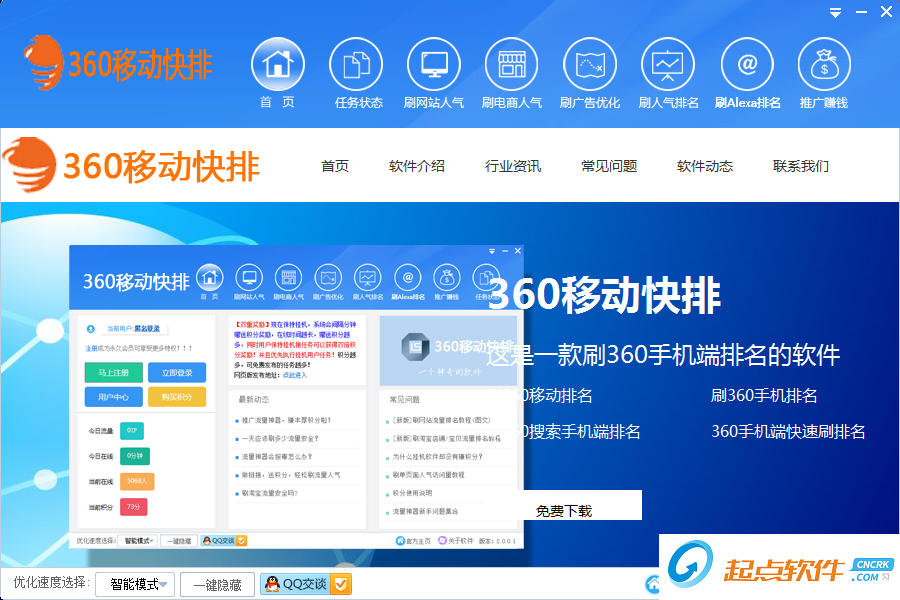Open the 常见问题 navigation item
Screen dimensions: 900x600
pos(609,166)
